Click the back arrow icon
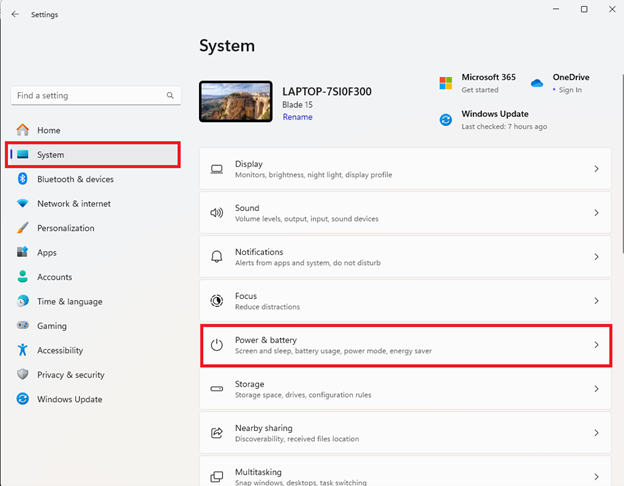This screenshot has height=486, width=624. point(15,14)
